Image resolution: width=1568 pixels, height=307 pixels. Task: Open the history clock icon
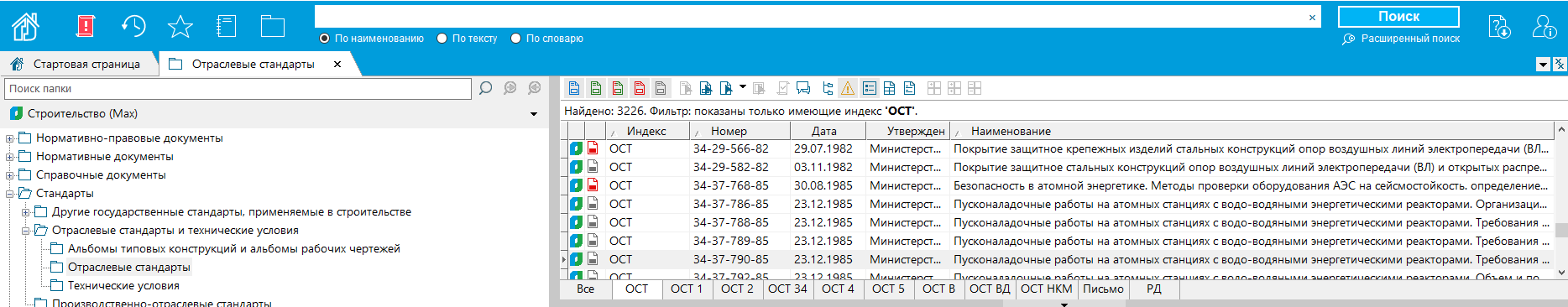coord(133,26)
